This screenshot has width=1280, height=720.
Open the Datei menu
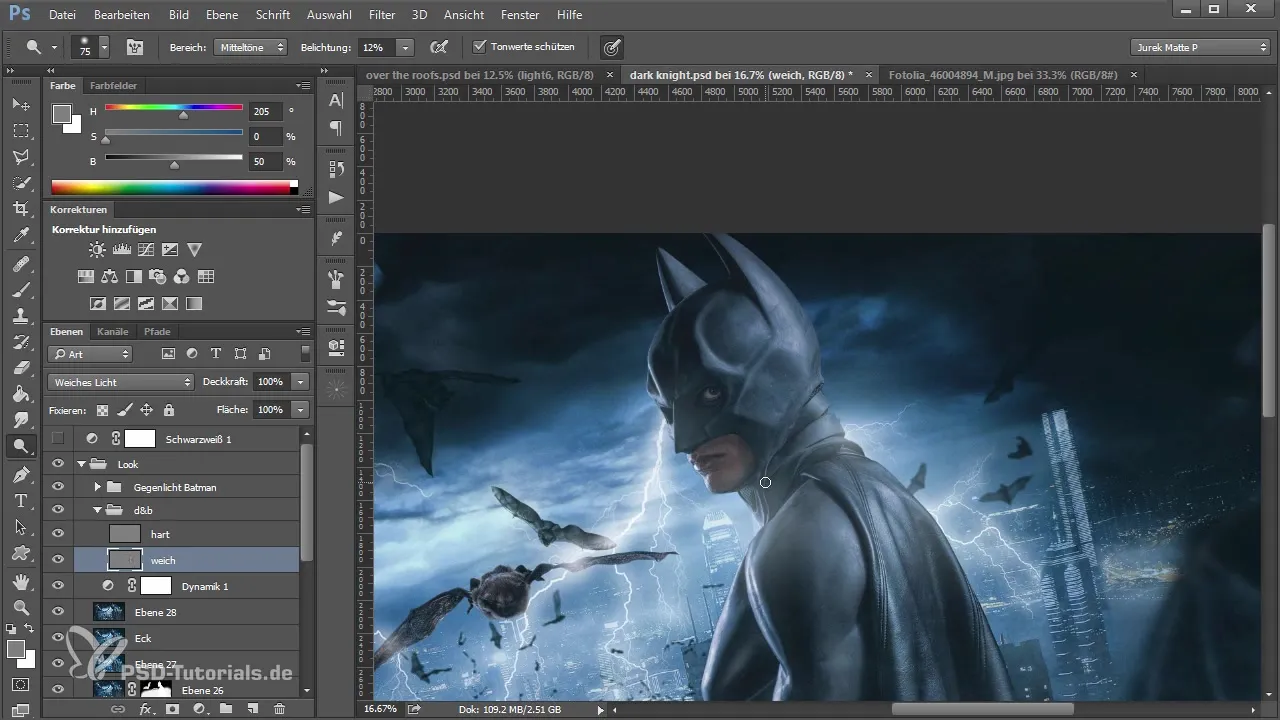point(62,15)
